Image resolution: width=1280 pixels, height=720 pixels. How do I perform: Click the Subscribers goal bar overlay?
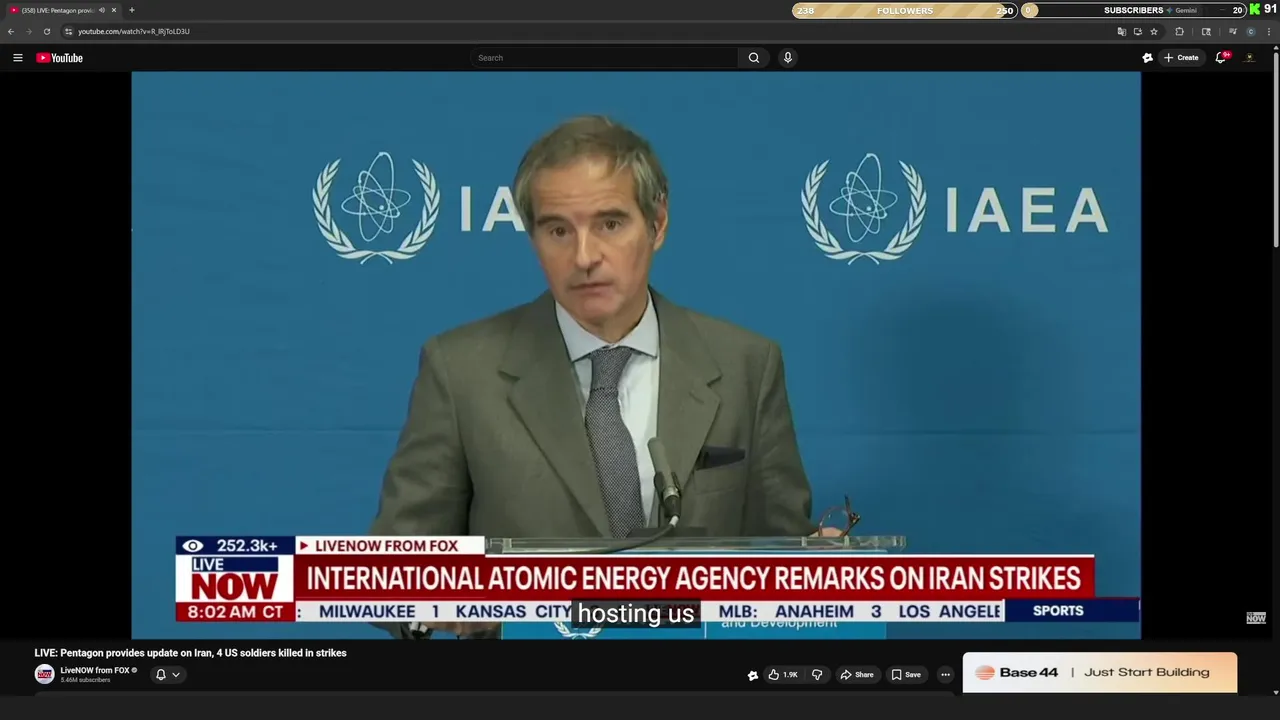point(1133,10)
